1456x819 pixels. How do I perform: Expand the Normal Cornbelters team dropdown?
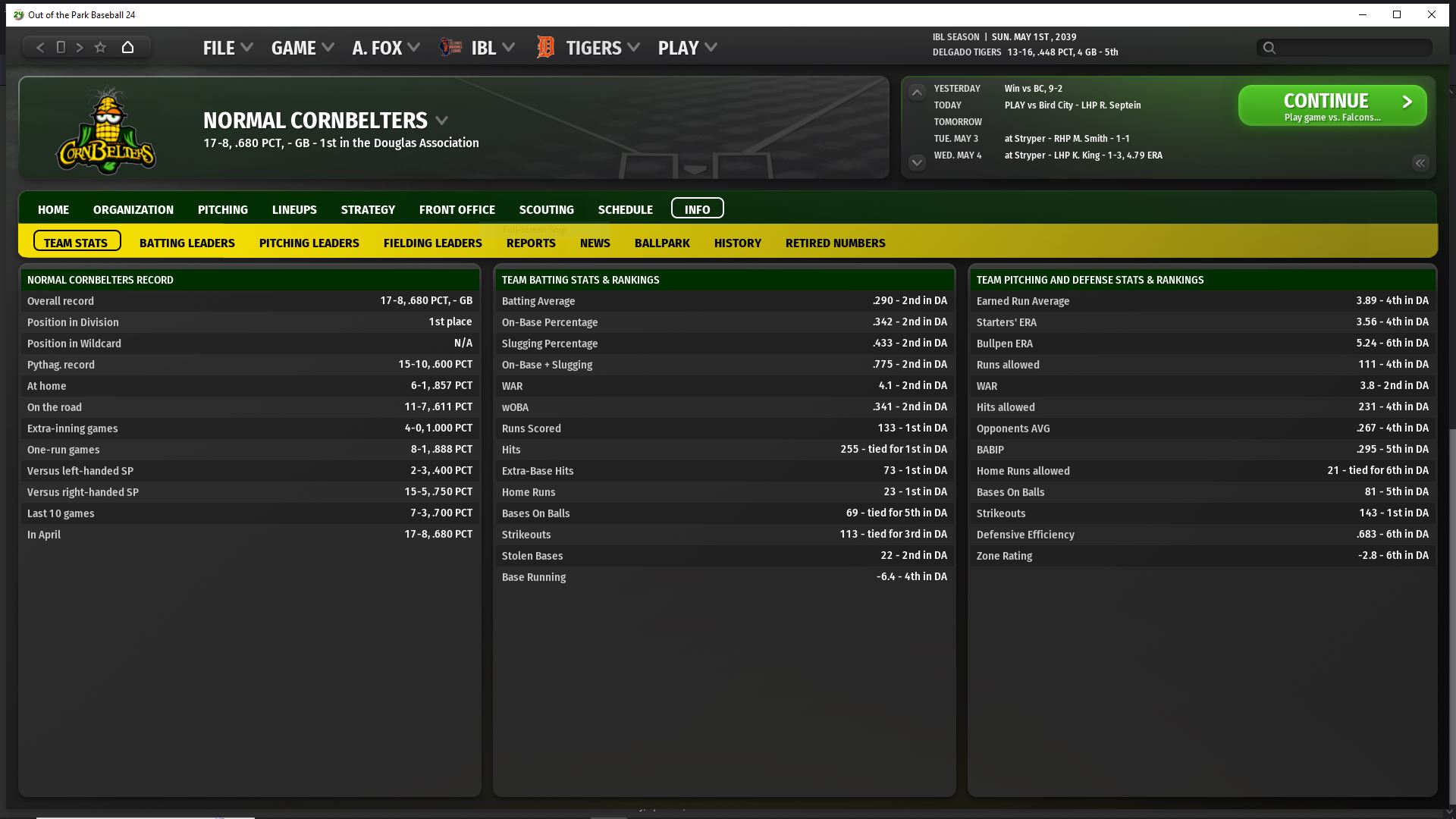tap(442, 121)
